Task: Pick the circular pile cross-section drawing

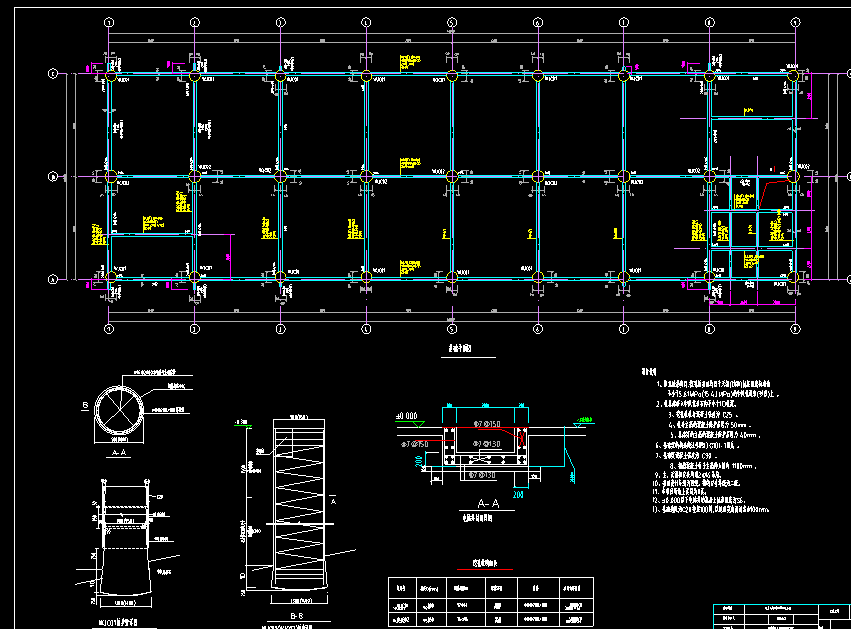Action: coord(119,410)
